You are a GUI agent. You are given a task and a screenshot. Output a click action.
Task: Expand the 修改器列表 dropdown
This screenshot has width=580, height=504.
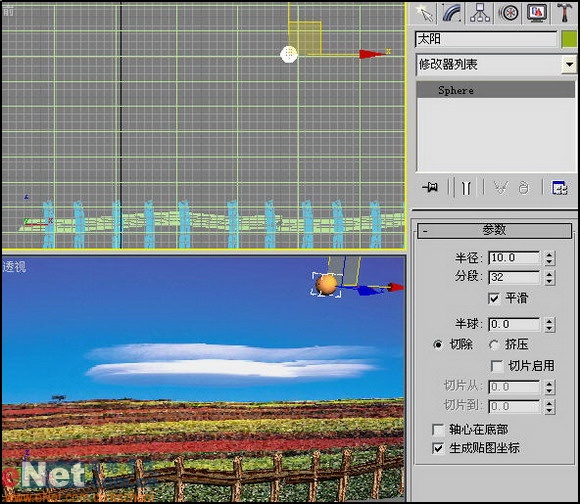coord(569,65)
